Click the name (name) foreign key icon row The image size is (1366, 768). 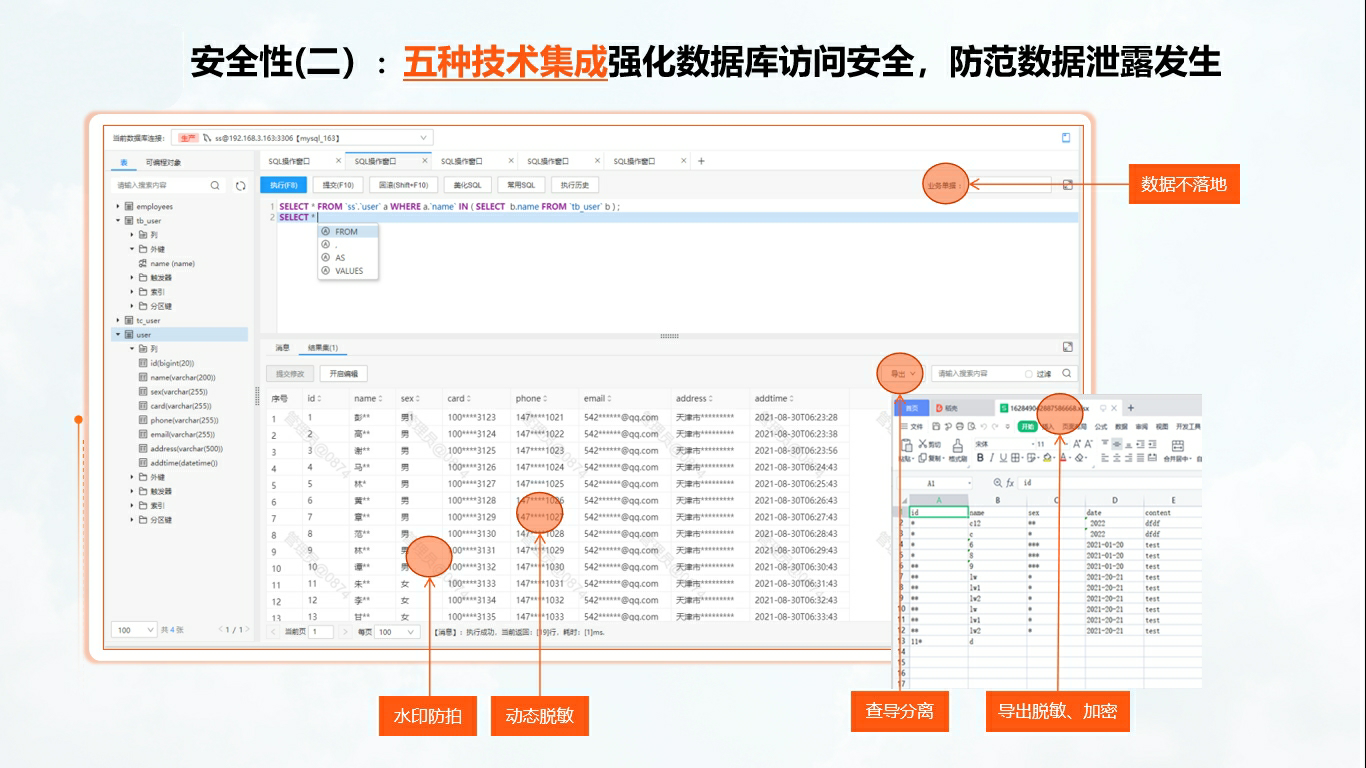(166, 263)
